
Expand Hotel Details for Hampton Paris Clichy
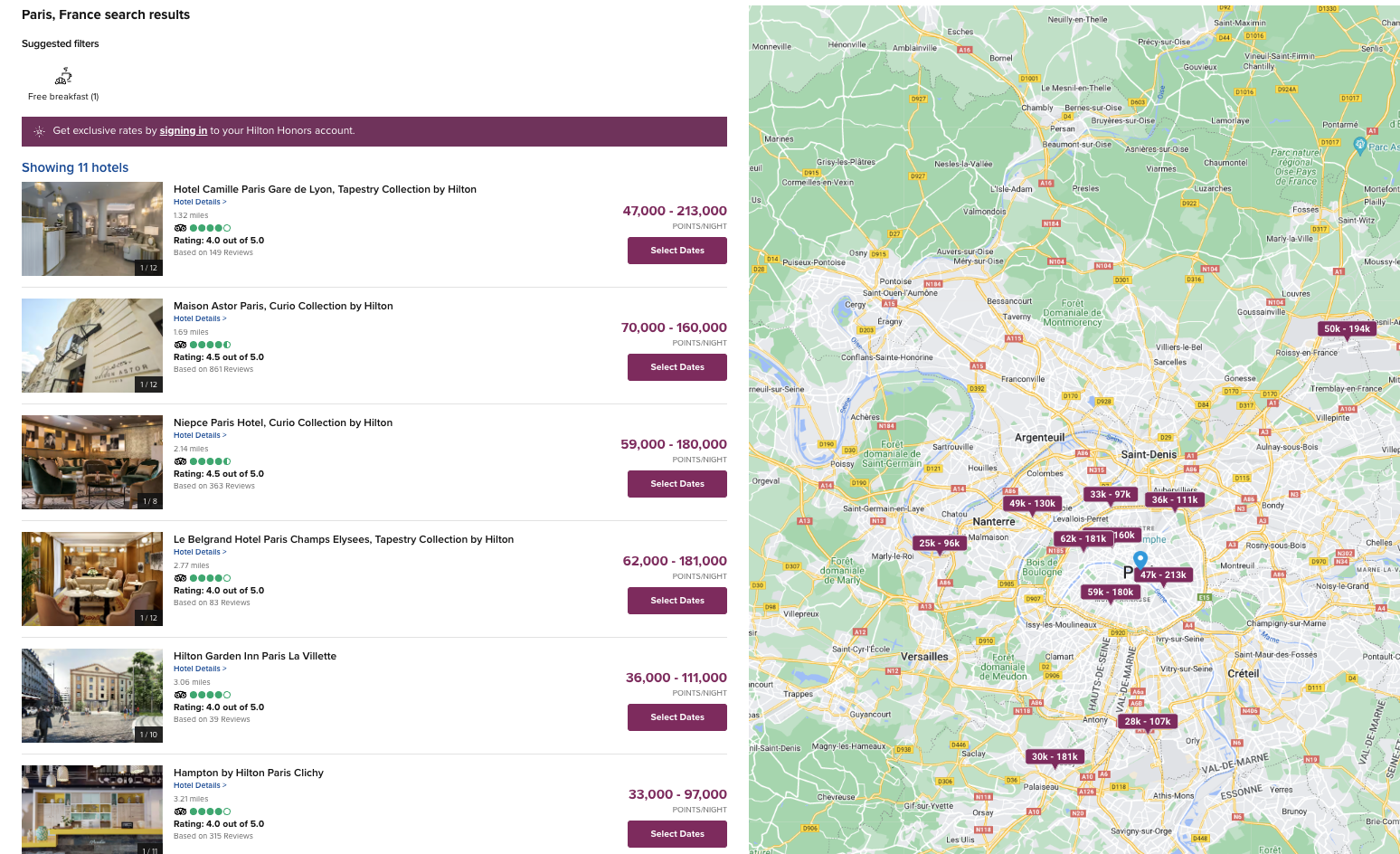tap(200, 785)
